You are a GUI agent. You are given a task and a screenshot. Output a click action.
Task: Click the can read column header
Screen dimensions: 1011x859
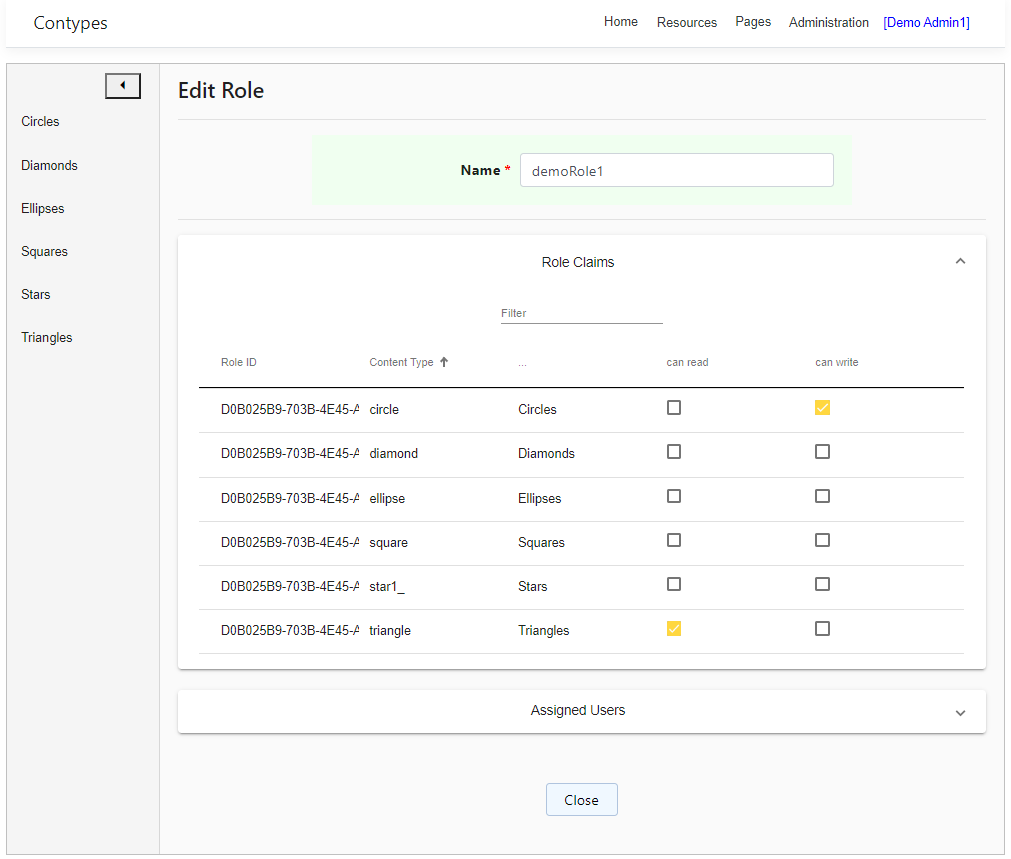[687, 362]
